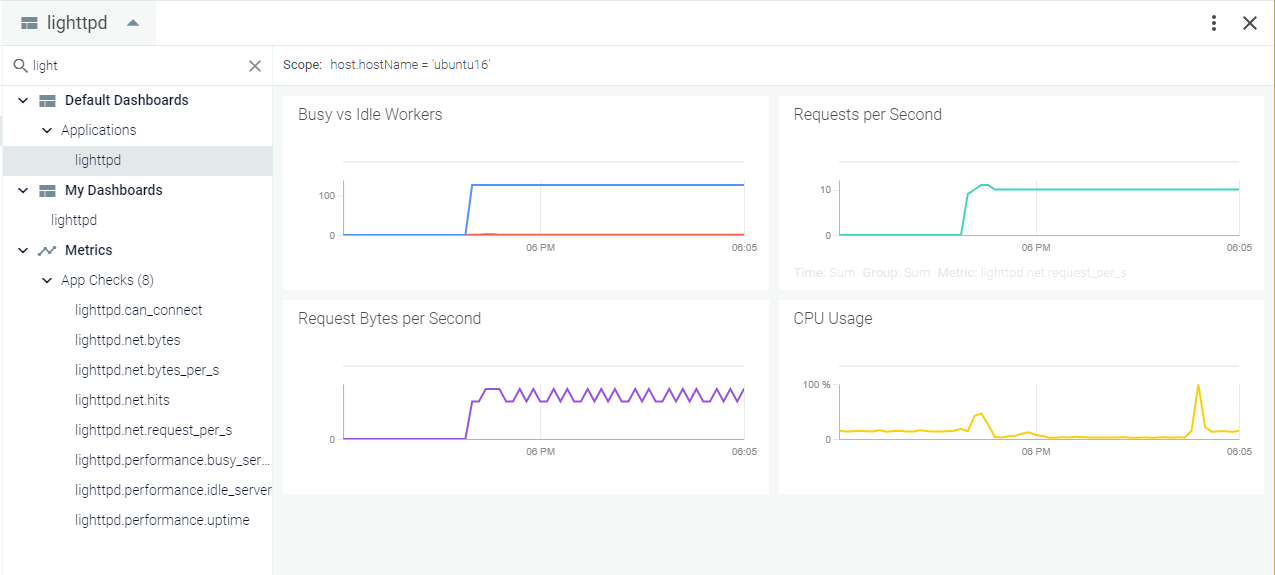Focus the search field containing 'light'

click(x=138, y=66)
